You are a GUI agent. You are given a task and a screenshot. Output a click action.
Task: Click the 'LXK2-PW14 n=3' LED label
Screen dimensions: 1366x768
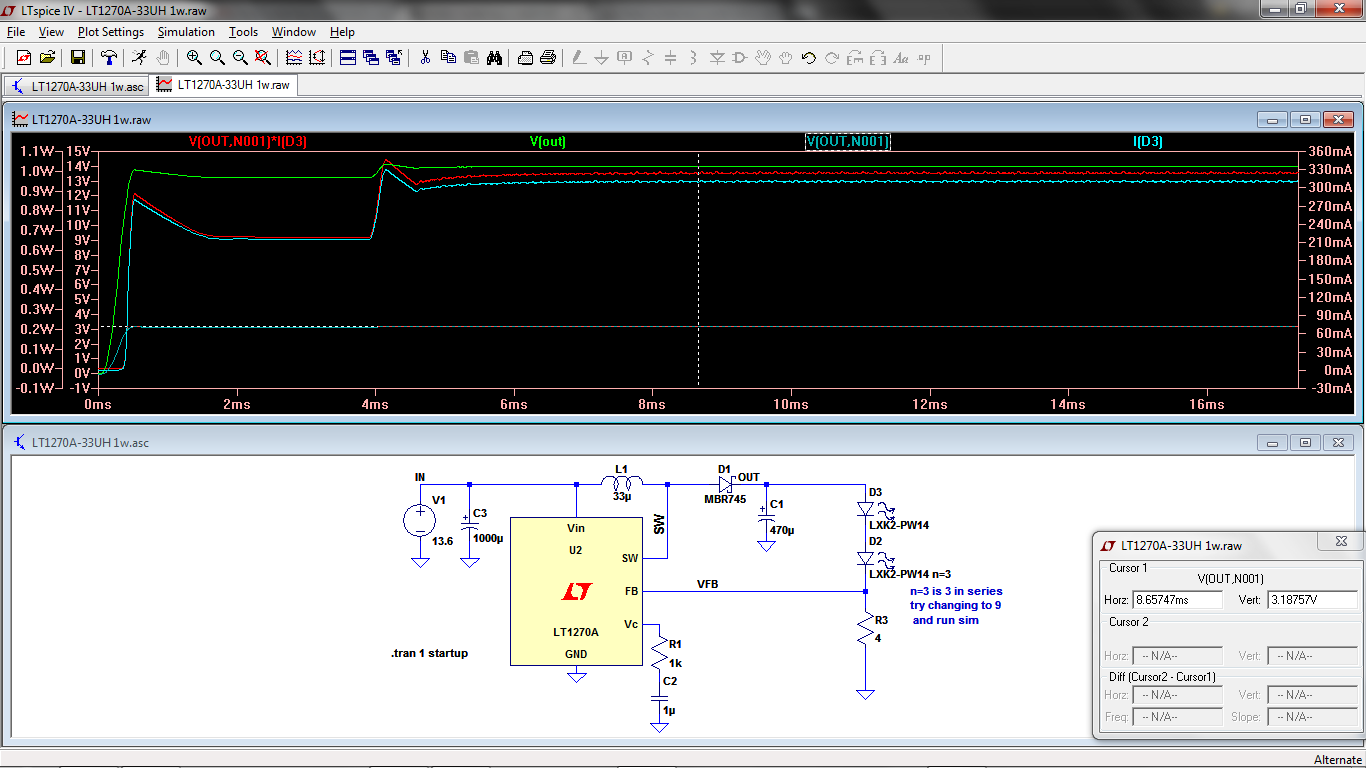tap(910, 574)
